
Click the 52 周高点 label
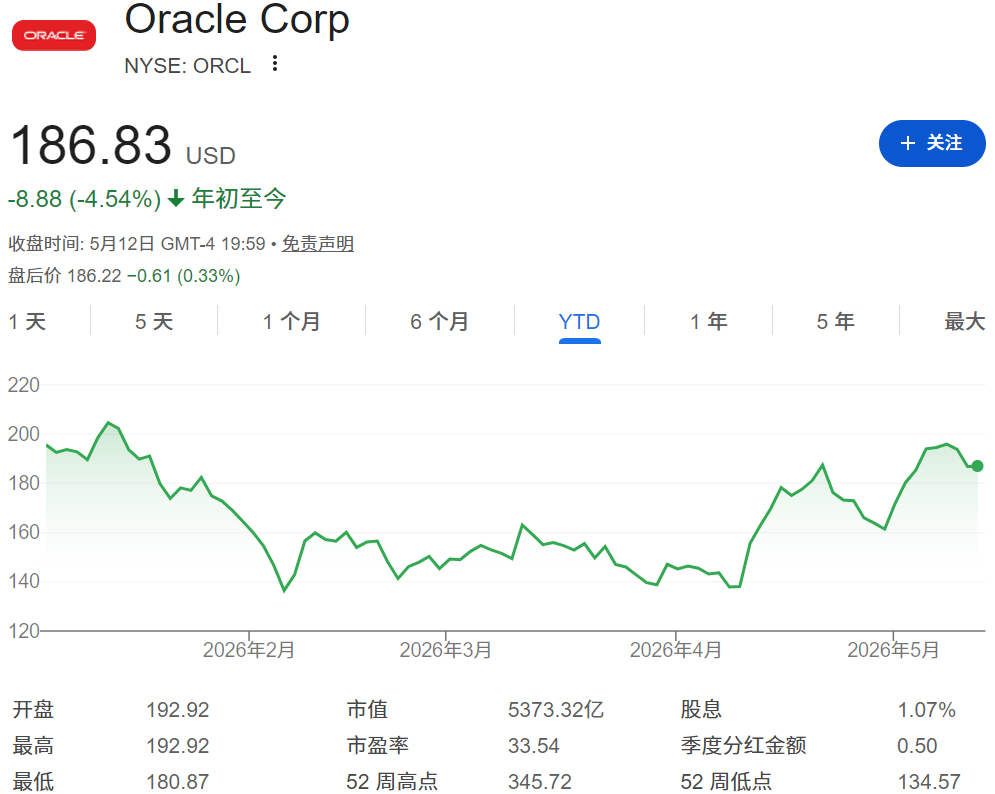tap(392, 782)
